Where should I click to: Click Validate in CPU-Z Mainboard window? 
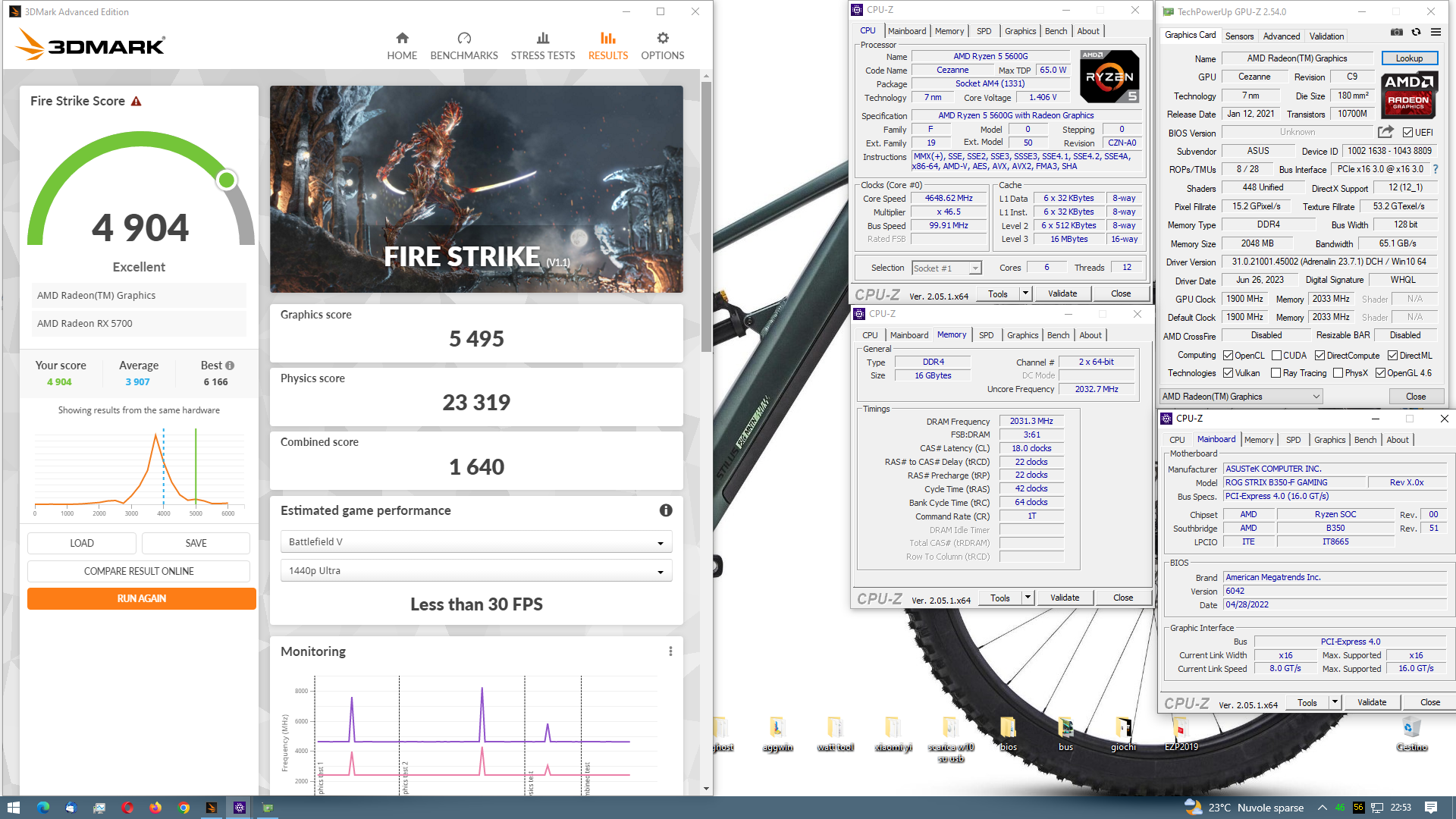pos(1371,702)
